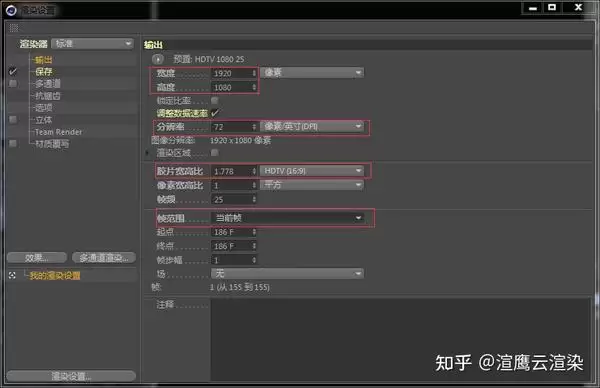Screen dimensions: 600x388
Task: Open the 渲染器 dropdown
Action: click(93, 44)
